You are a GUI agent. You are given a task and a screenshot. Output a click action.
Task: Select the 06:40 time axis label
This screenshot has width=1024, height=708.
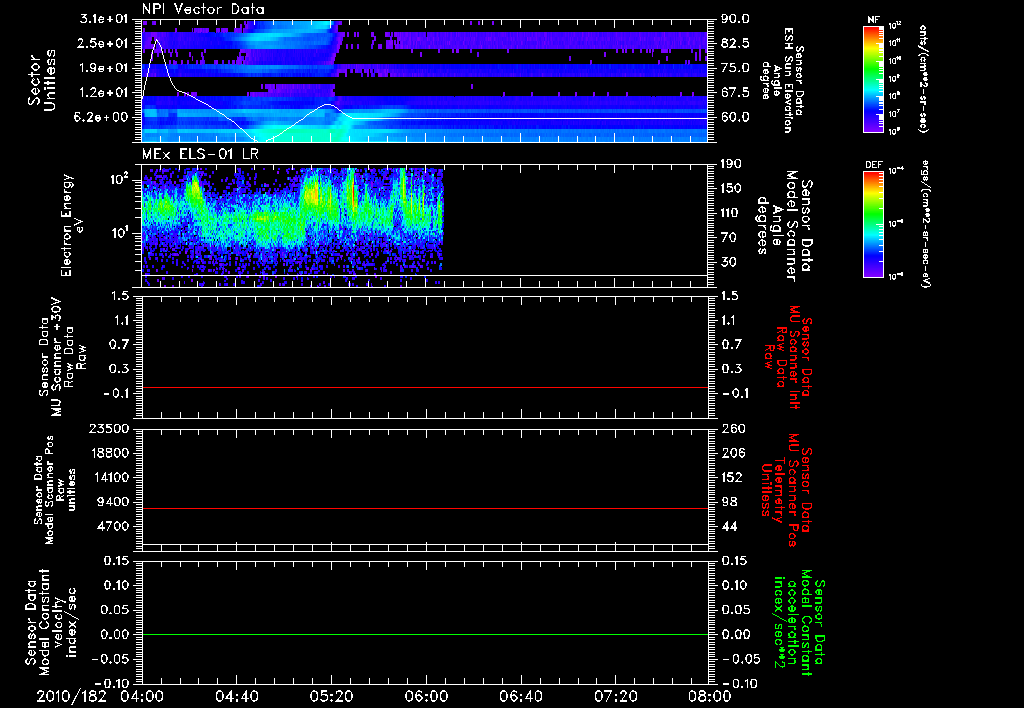click(522, 695)
